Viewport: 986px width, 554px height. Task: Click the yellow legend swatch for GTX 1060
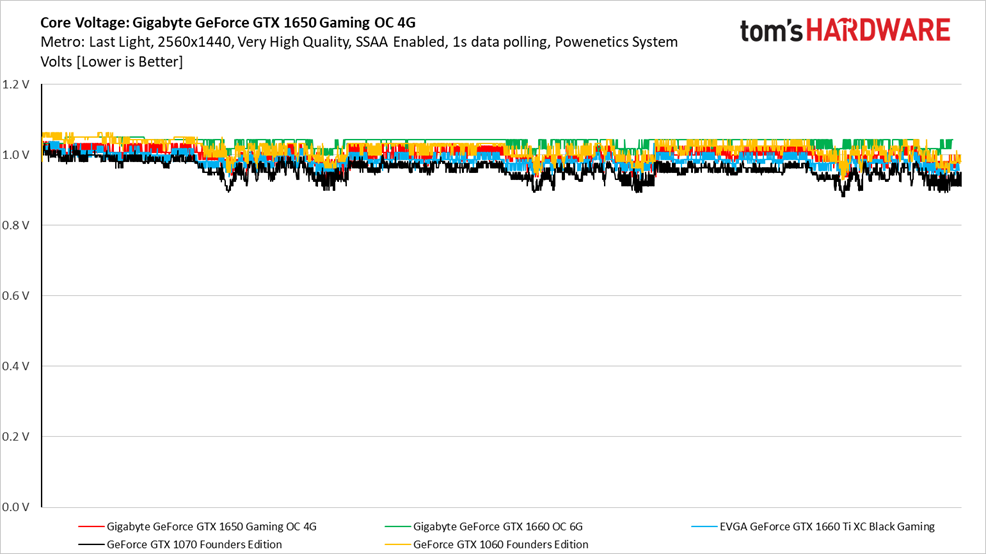tap(397, 545)
